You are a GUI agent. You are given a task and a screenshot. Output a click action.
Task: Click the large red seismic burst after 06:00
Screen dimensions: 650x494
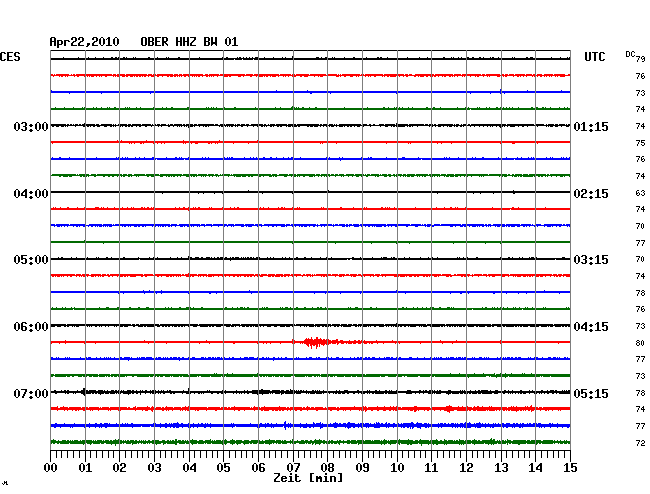(x=319, y=342)
